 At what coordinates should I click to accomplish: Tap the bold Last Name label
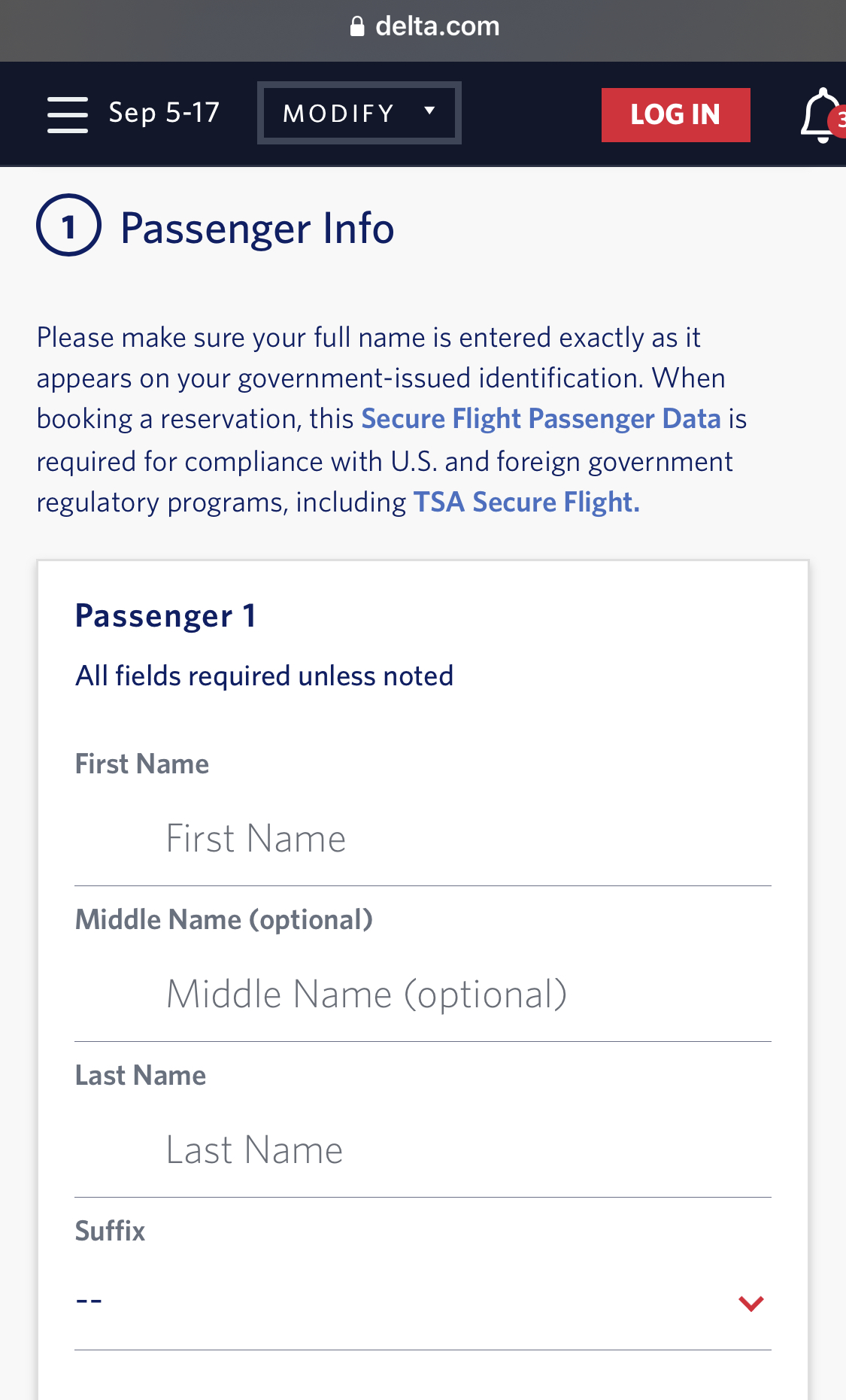point(141,1076)
